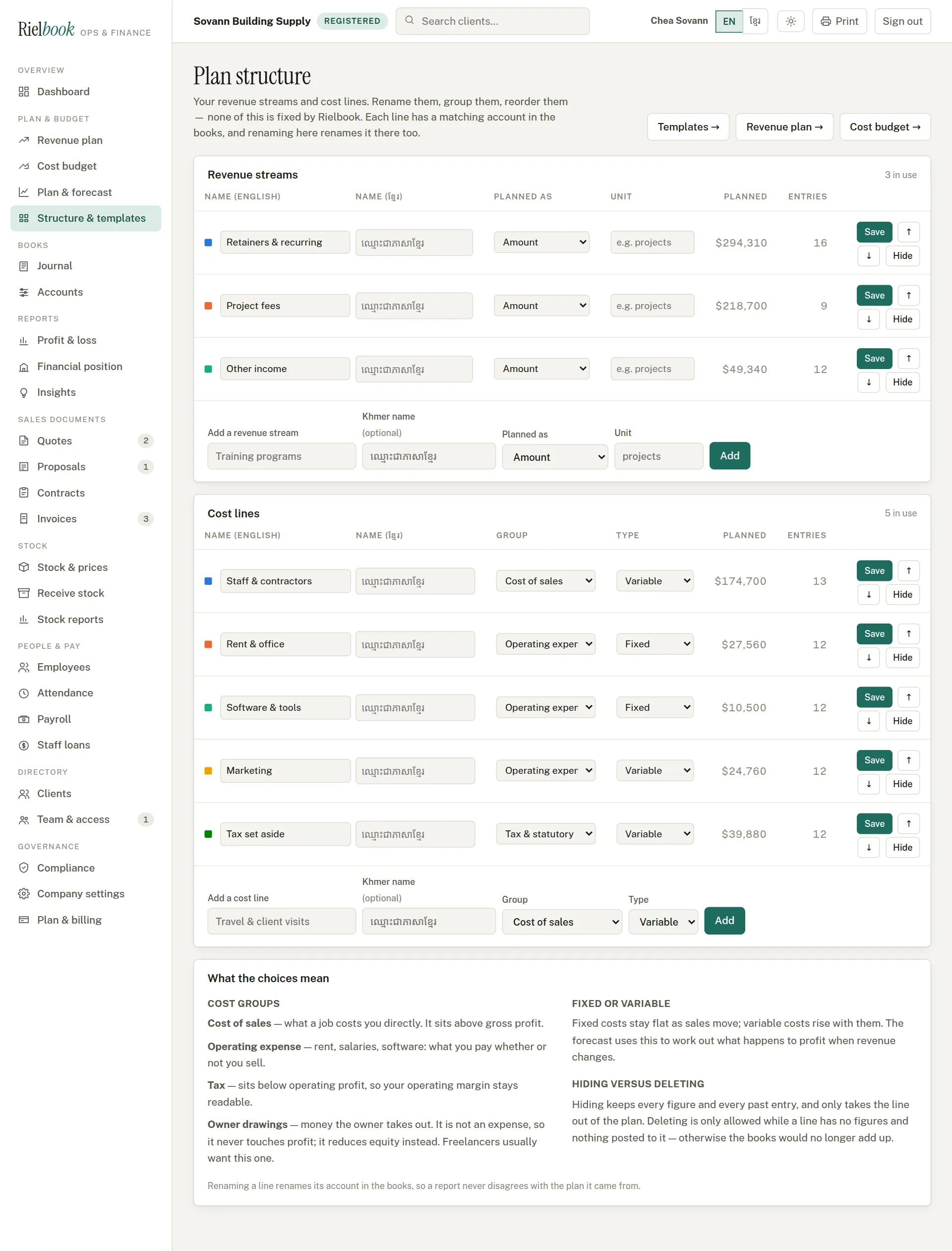Click the Cost budget → button

[885, 127]
